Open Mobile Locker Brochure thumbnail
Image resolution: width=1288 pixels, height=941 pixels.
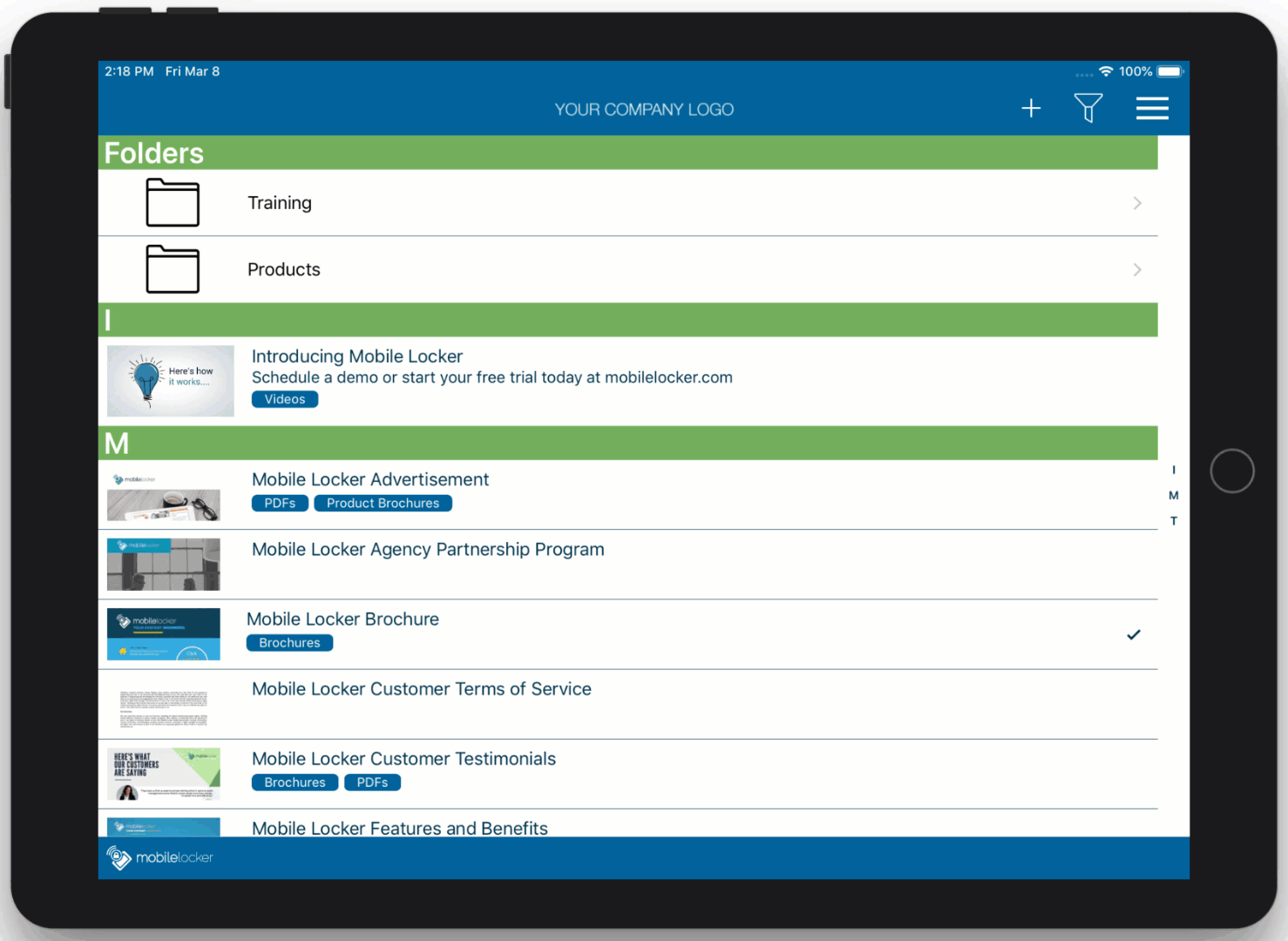pos(164,634)
